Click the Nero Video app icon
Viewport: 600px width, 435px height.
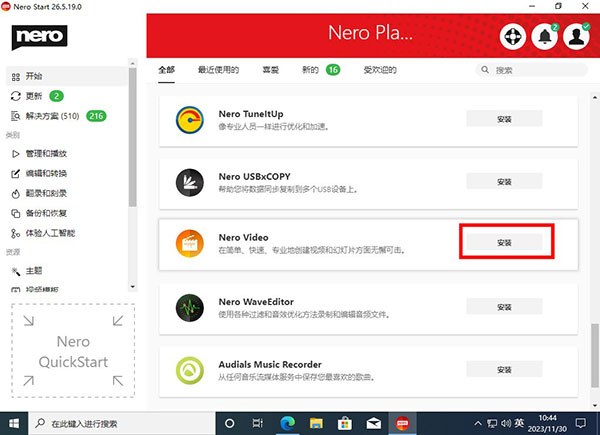tap(190, 243)
